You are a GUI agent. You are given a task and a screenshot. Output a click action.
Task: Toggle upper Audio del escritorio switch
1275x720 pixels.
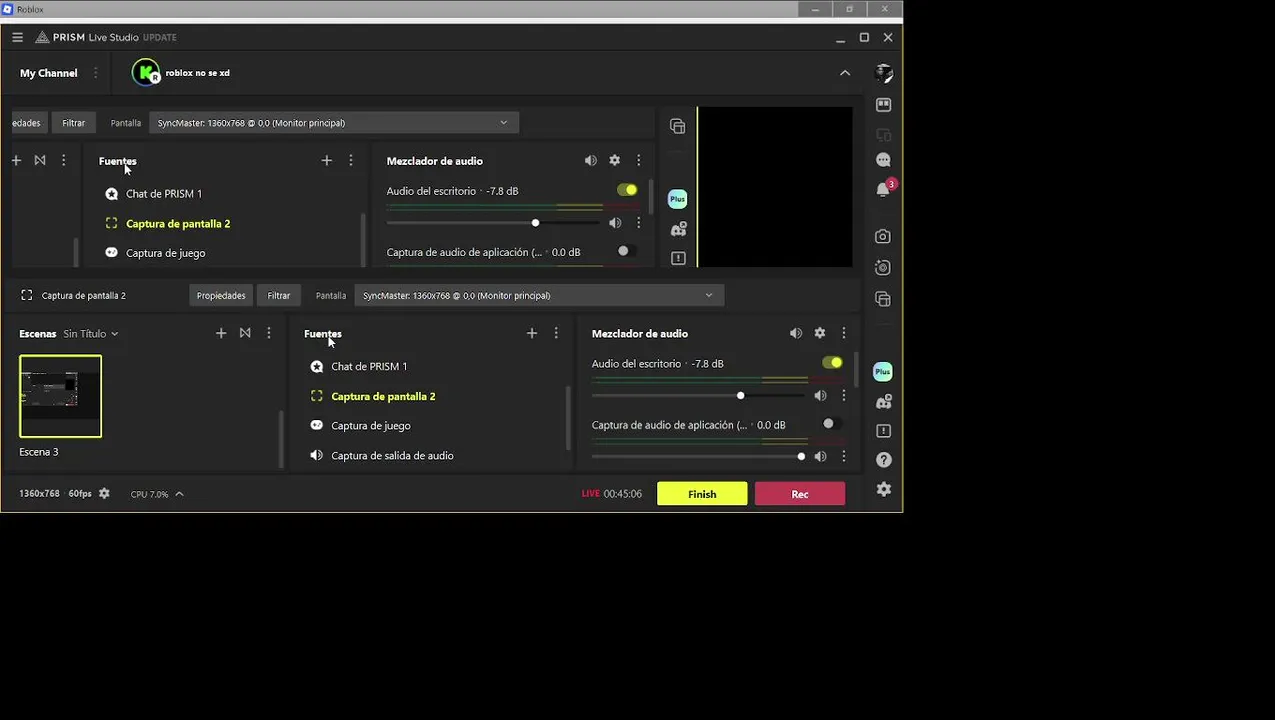point(627,190)
